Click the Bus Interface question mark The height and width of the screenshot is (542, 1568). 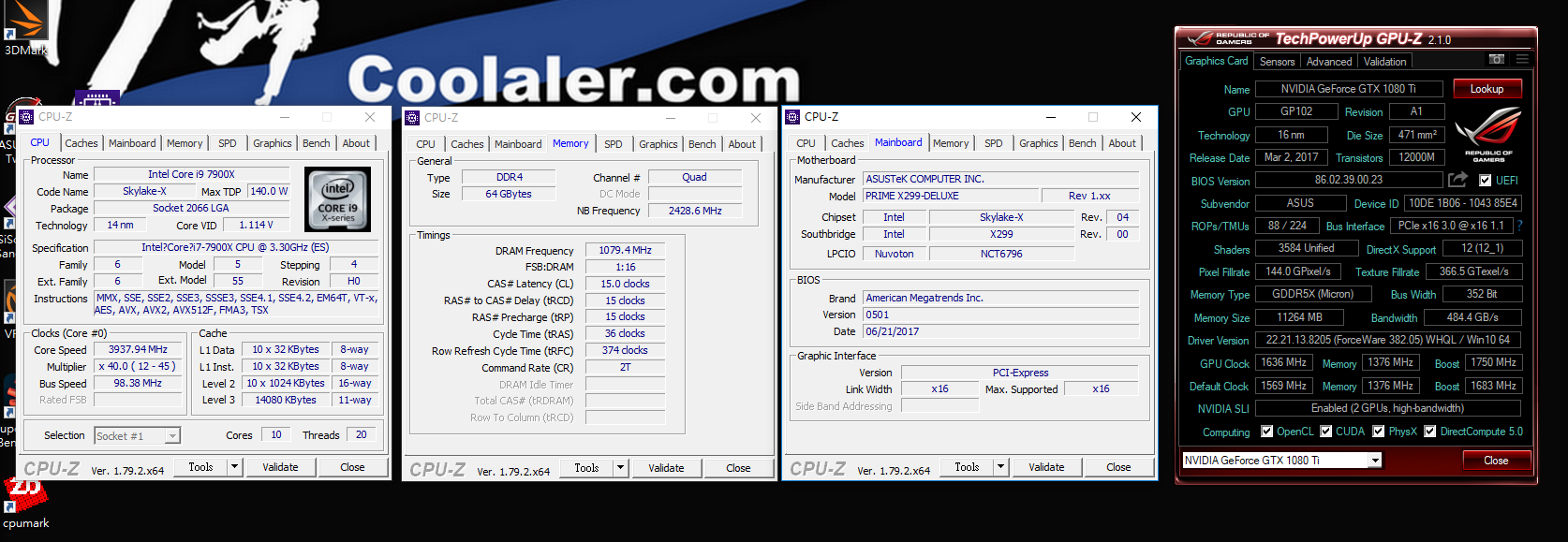1519,226
